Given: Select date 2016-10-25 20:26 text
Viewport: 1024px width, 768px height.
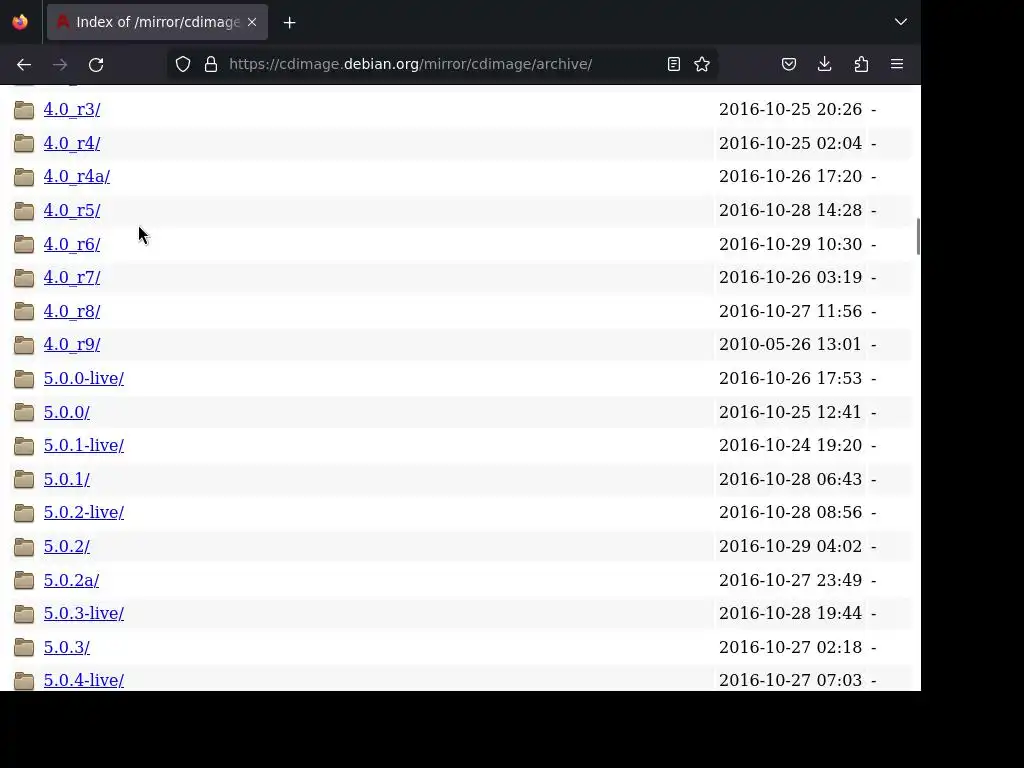Looking at the screenshot, I should pos(790,109).
